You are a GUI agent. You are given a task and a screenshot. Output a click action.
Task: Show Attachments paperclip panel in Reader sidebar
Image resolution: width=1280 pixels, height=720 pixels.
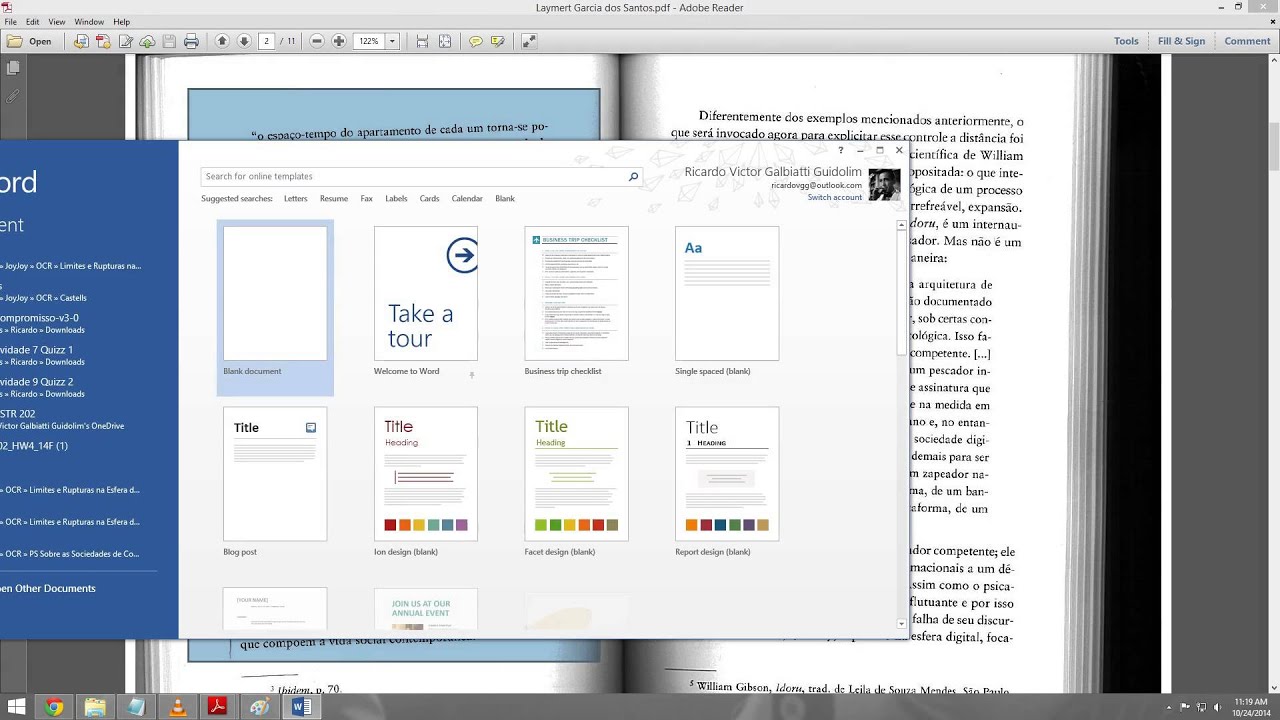(x=13, y=97)
